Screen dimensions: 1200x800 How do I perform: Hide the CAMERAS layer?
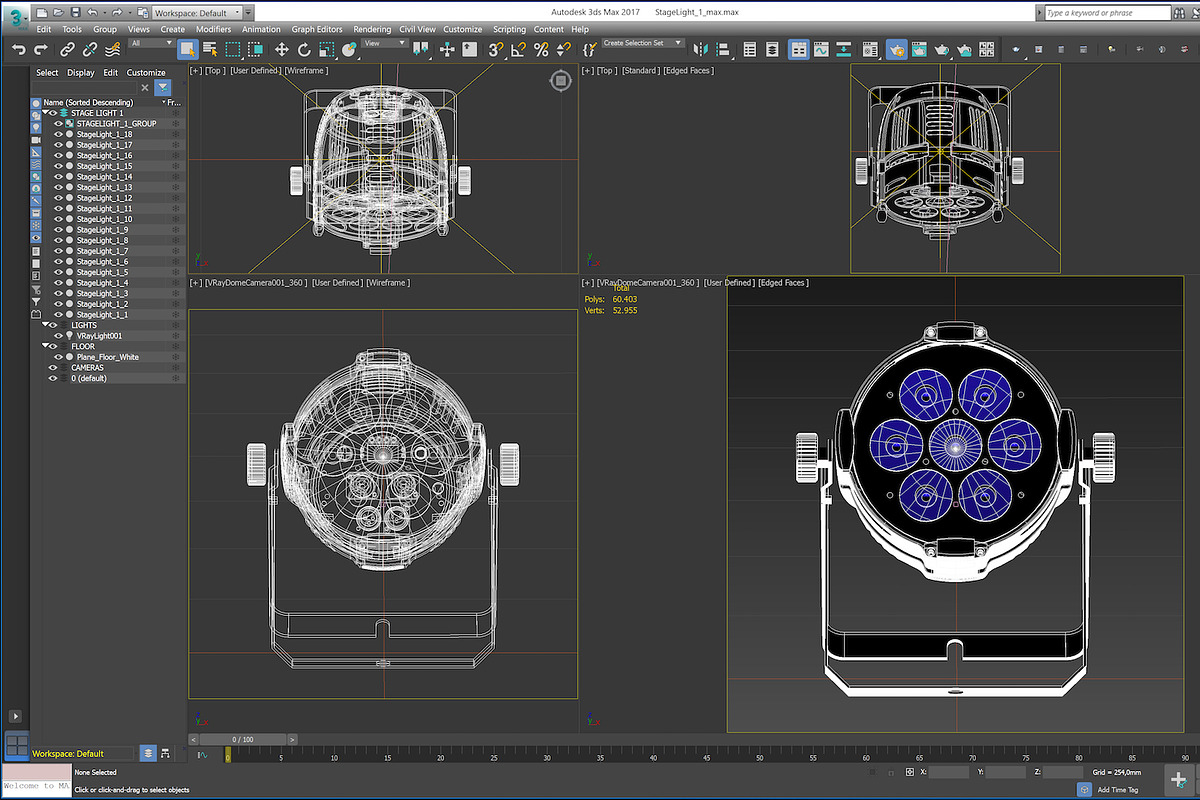coord(53,367)
